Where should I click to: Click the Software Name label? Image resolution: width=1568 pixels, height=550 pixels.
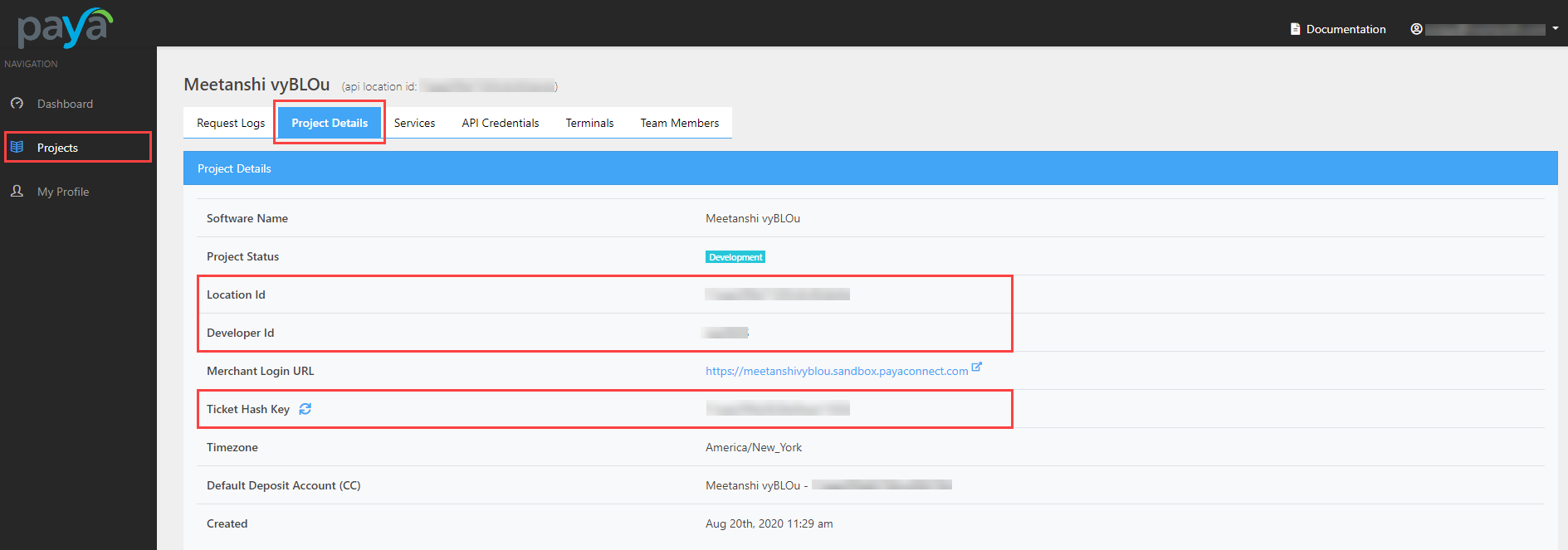[247, 218]
